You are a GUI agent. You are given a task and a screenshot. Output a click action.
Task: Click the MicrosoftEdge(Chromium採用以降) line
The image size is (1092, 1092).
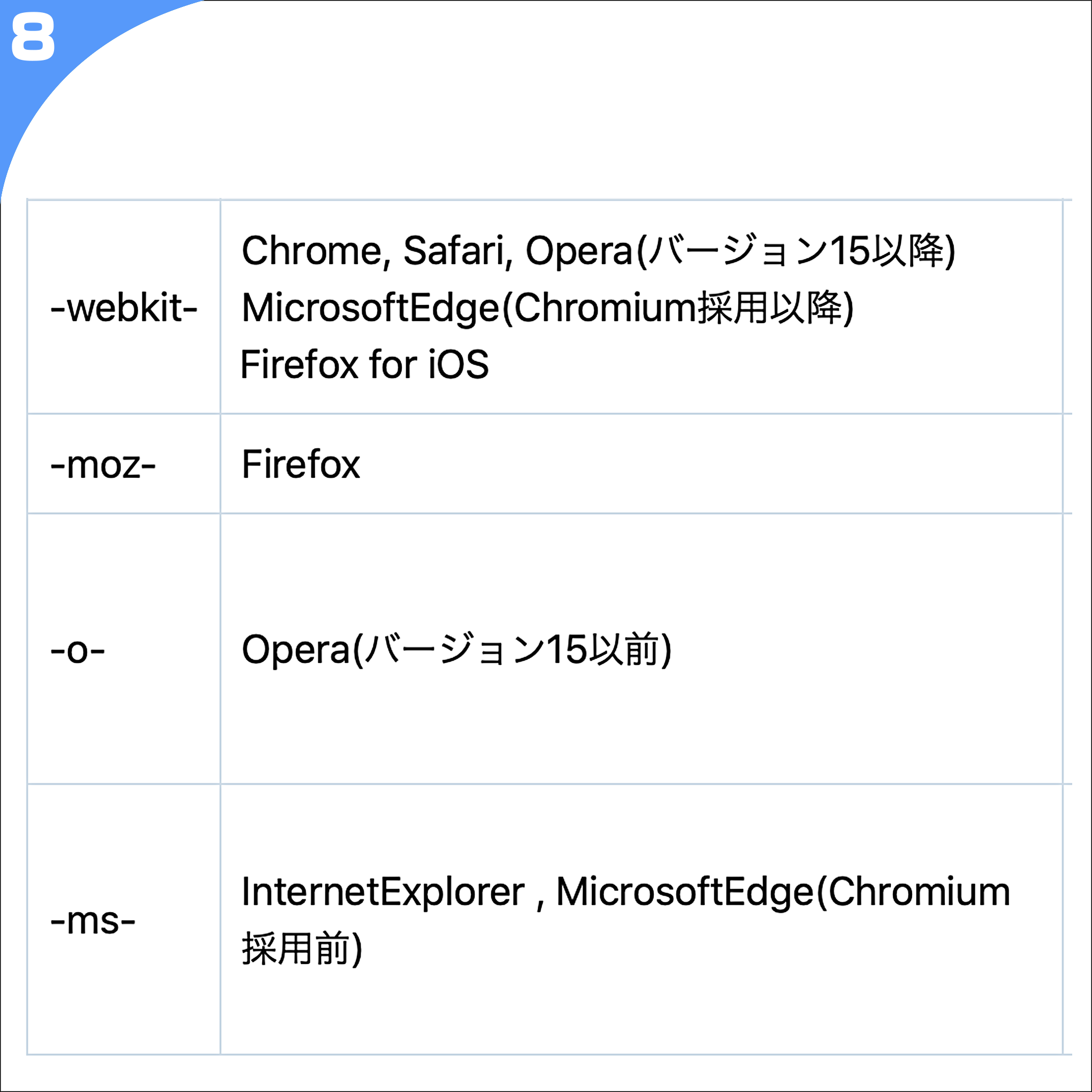(x=548, y=309)
